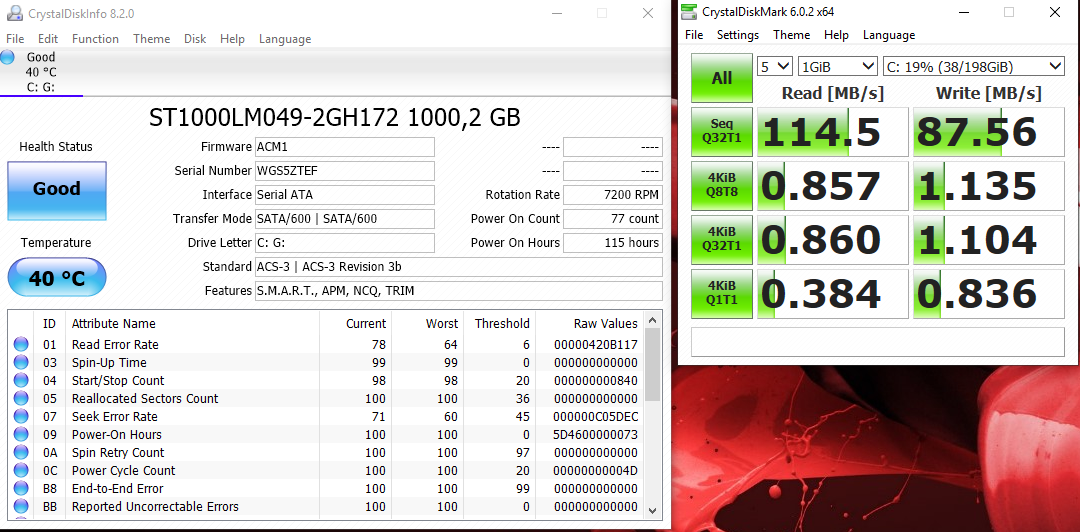Run the 4KiB Q8T8 benchmark
The height and width of the screenshot is (532, 1080).
point(721,186)
